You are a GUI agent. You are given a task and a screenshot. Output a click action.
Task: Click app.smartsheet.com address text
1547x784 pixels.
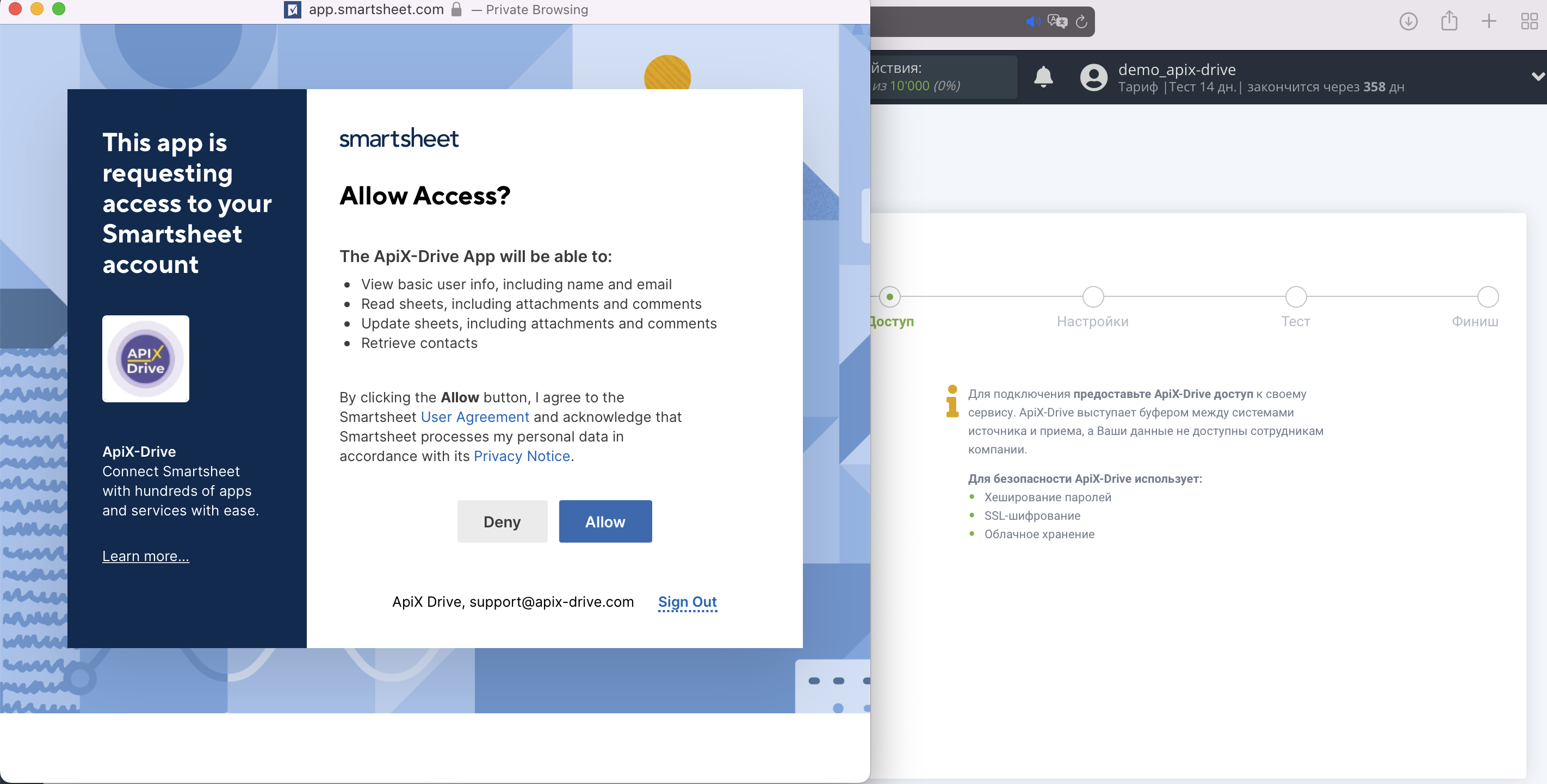(x=376, y=9)
